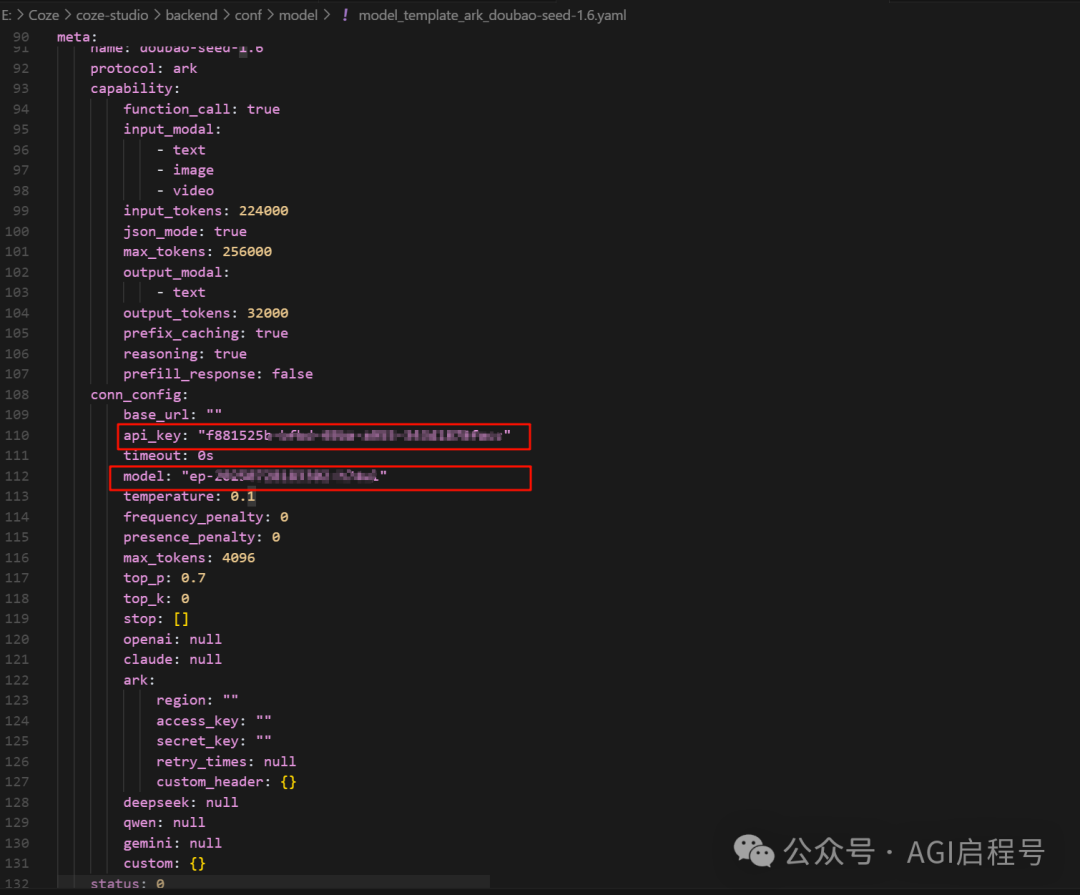This screenshot has width=1080, height=895.
Task: Expand the 'model' breadcrumb folder
Action: (x=298, y=15)
